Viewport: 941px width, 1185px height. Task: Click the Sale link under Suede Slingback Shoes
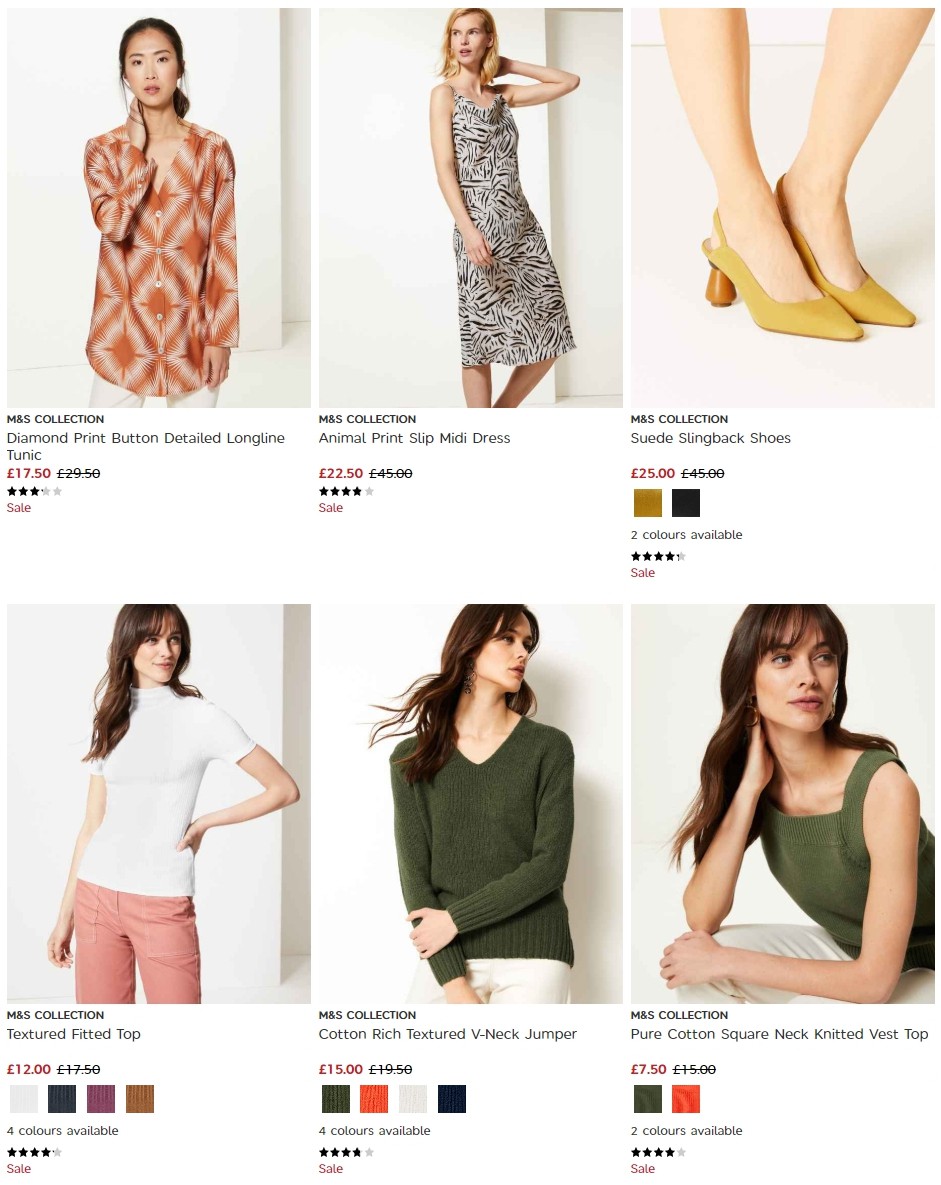[642, 572]
